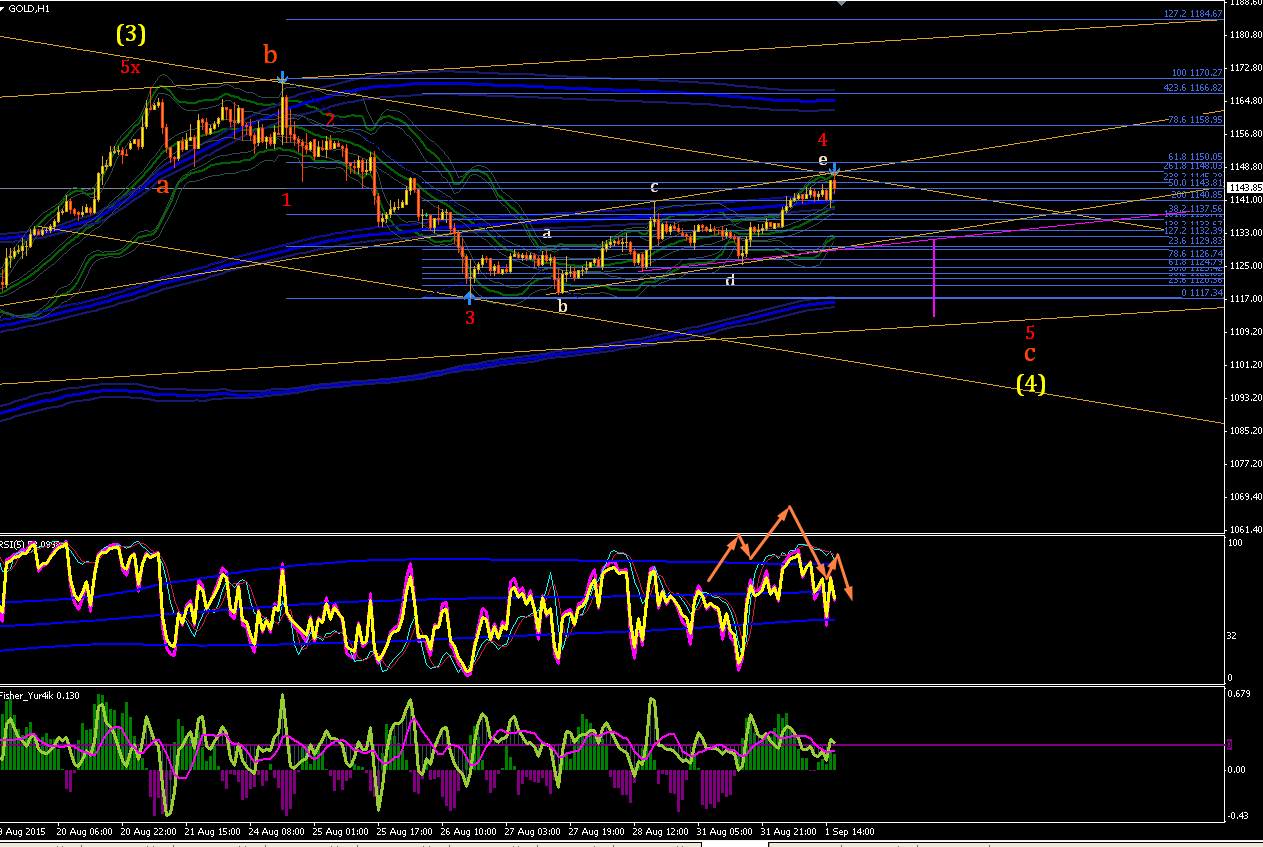Select the red wave label 5

(1030, 333)
